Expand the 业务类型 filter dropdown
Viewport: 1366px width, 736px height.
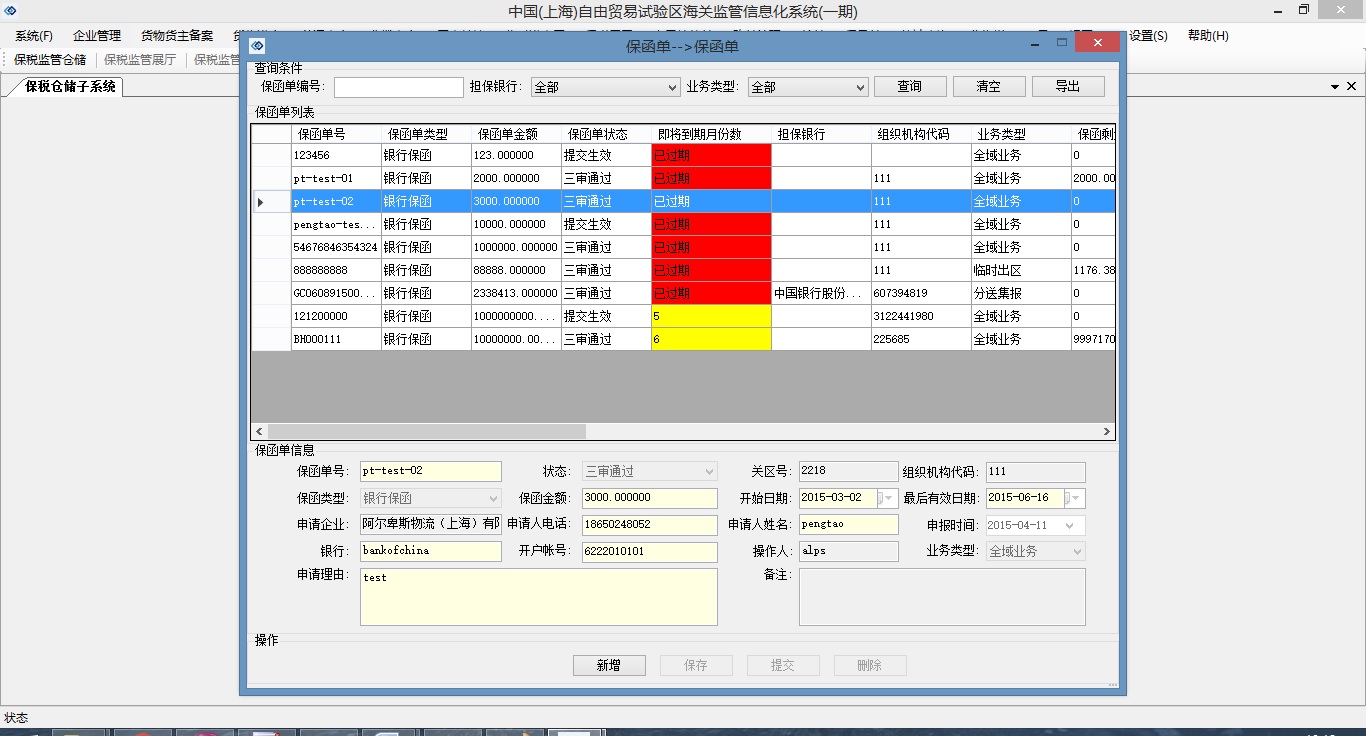coord(859,87)
